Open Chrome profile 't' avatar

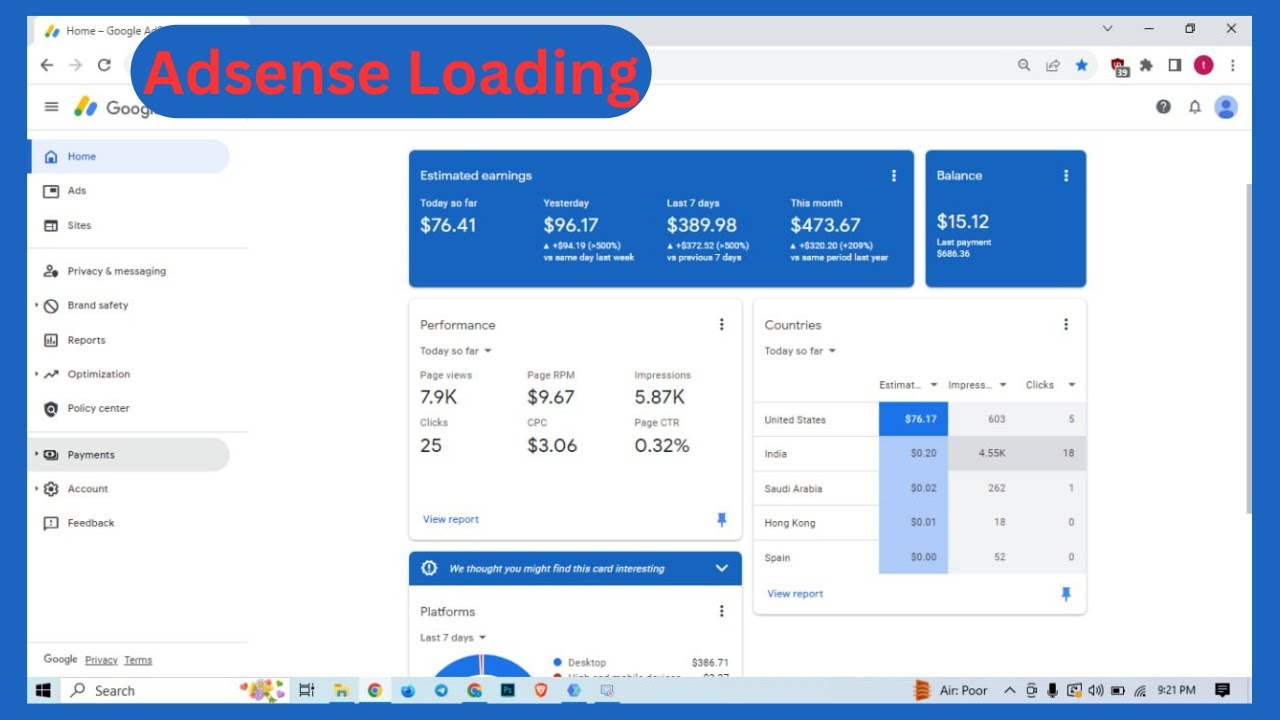click(x=1203, y=65)
